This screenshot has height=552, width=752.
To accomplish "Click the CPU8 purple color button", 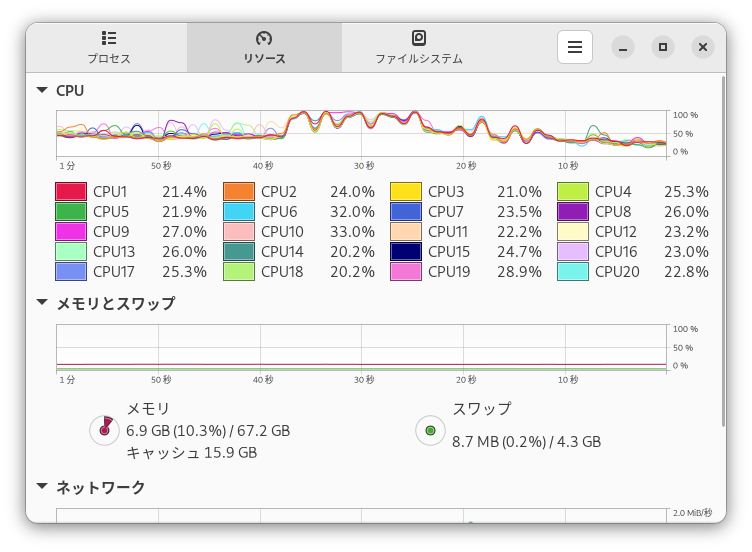I will [x=573, y=211].
